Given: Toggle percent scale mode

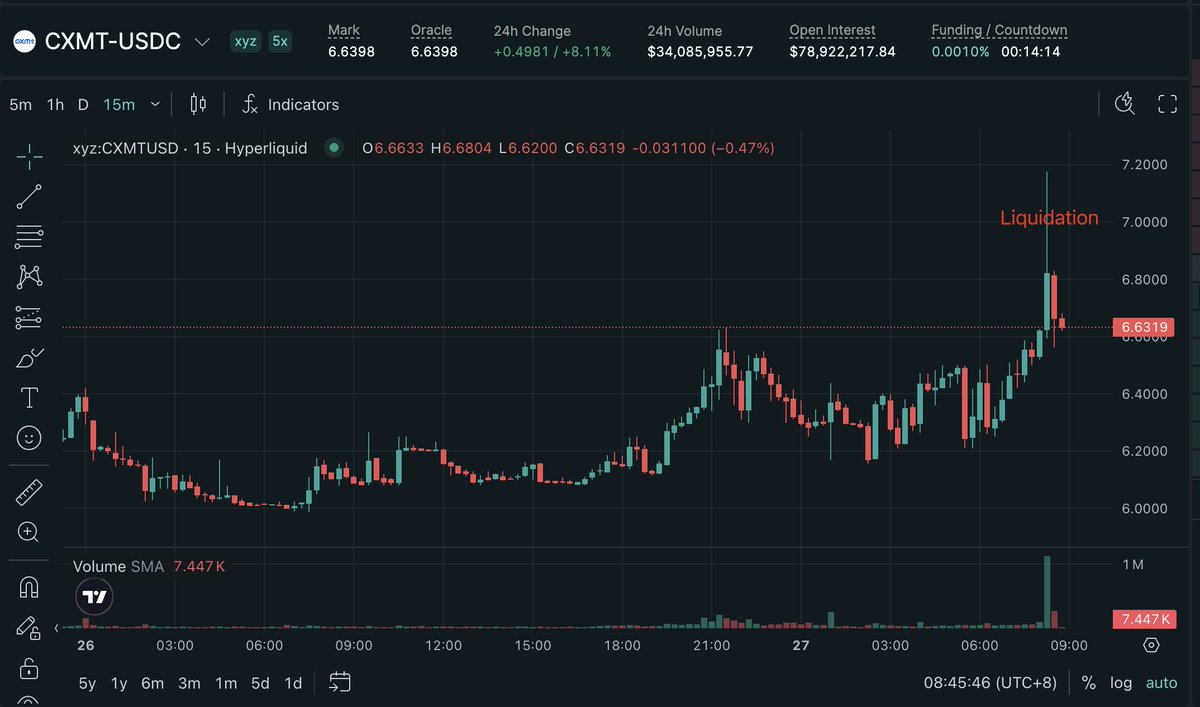Looking at the screenshot, I should click(x=1089, y=683).
